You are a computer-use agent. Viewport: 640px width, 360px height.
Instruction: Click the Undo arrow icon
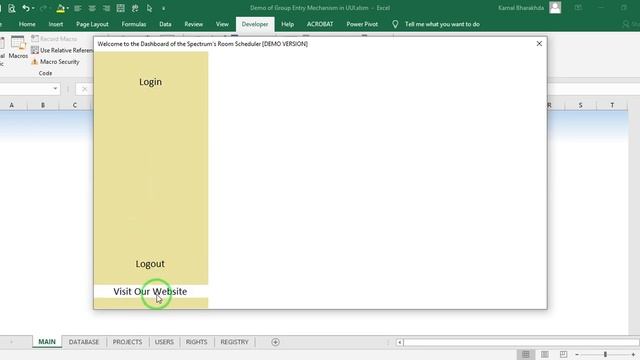coord(26,8)
